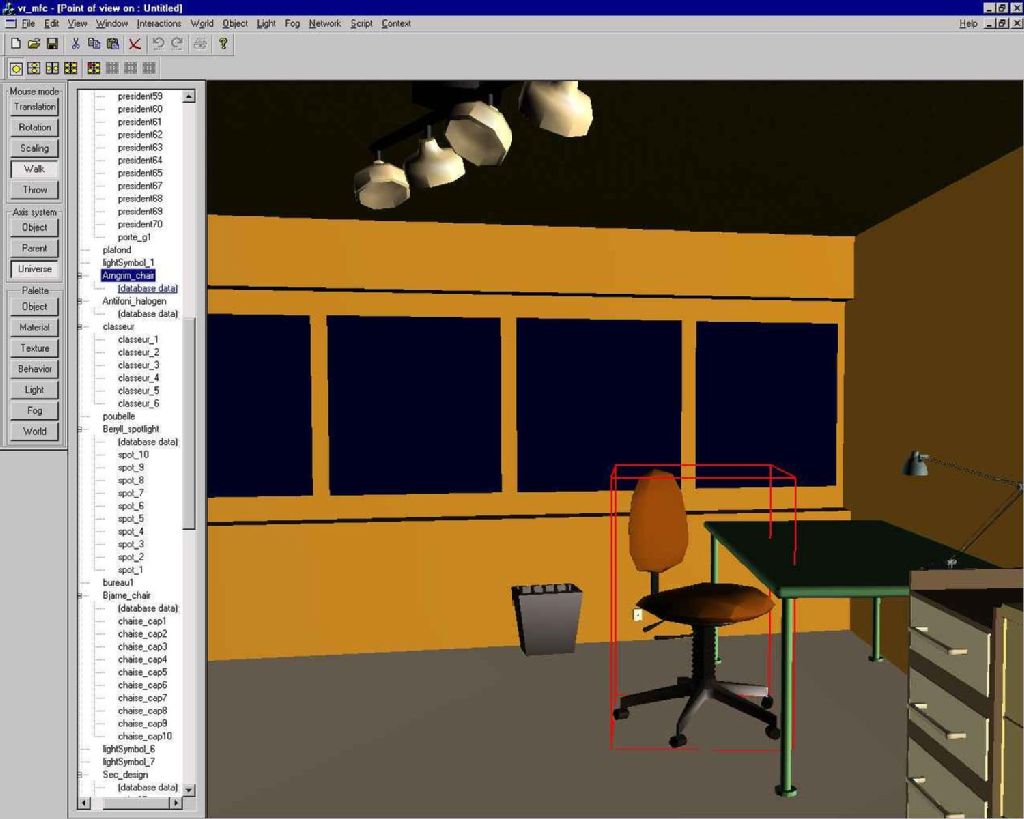Switch axis system to Parent

coord(35,248)
